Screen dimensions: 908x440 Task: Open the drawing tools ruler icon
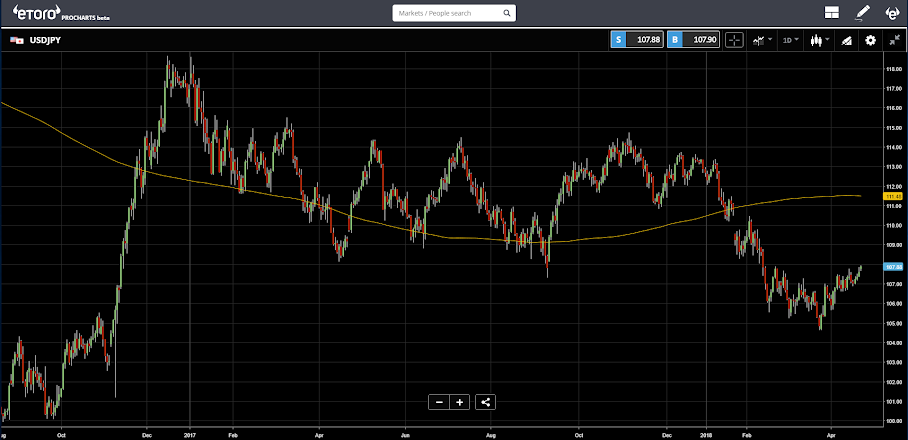pyautogui.click(x=847, y=40)
